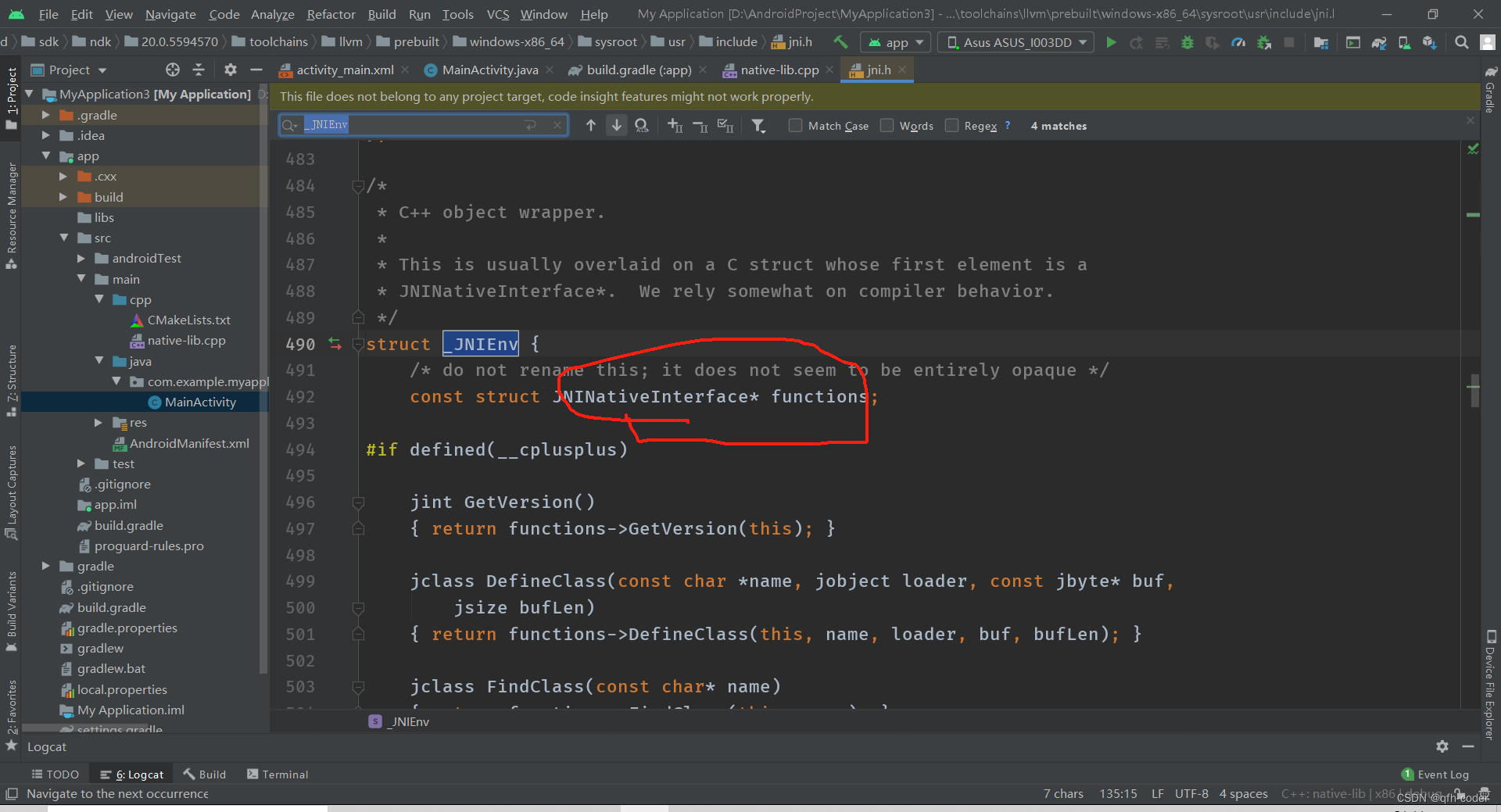Screen dimensions: 1501x812
Task: Click _JNIEnv breadcrumb at editor bottom
Action: pos(399,721)
